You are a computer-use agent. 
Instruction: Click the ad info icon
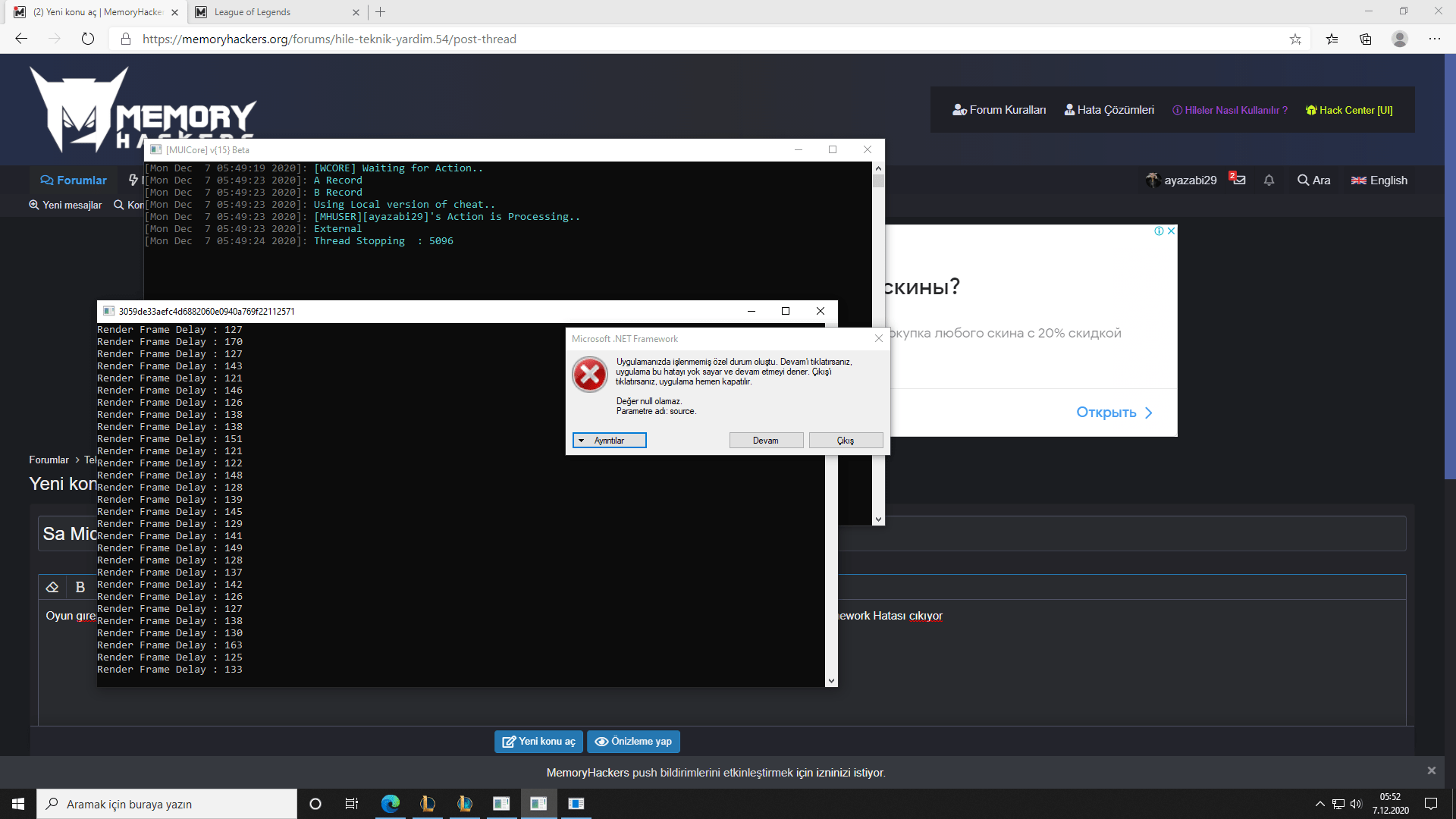click(x=1159, y=231)
